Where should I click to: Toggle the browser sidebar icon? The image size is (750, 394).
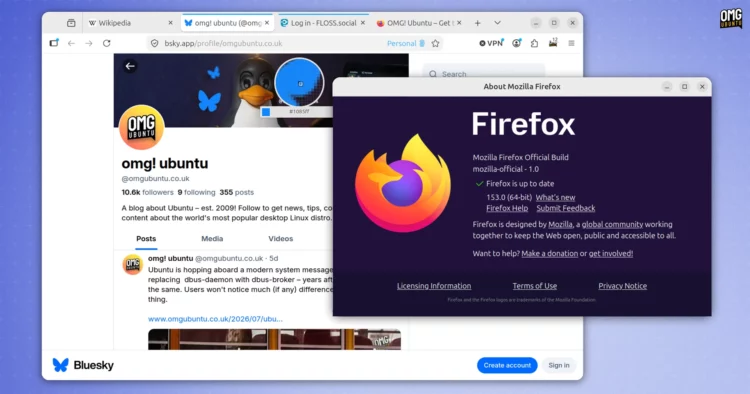click(x=54, y=43)
